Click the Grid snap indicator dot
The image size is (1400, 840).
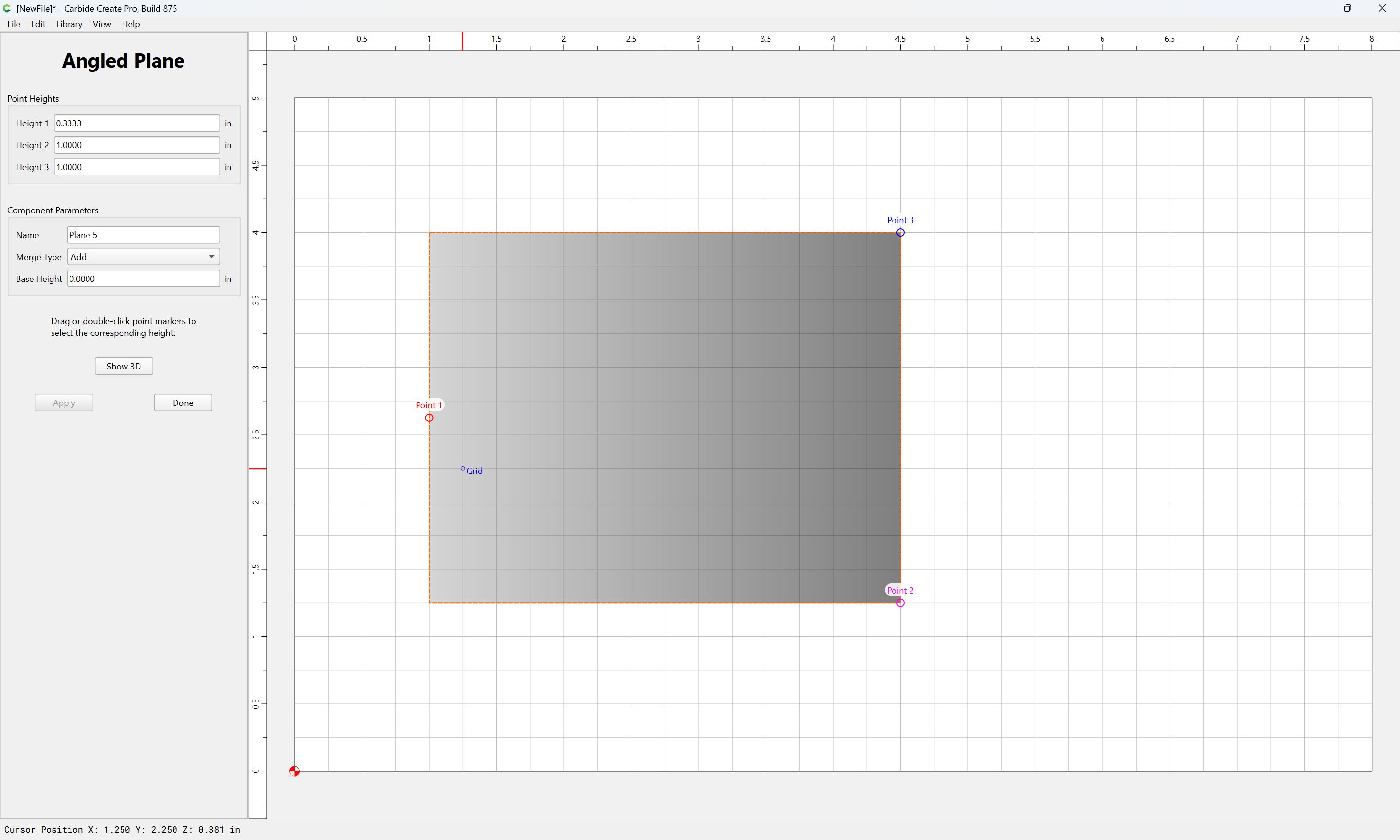[x=463, y=468]
